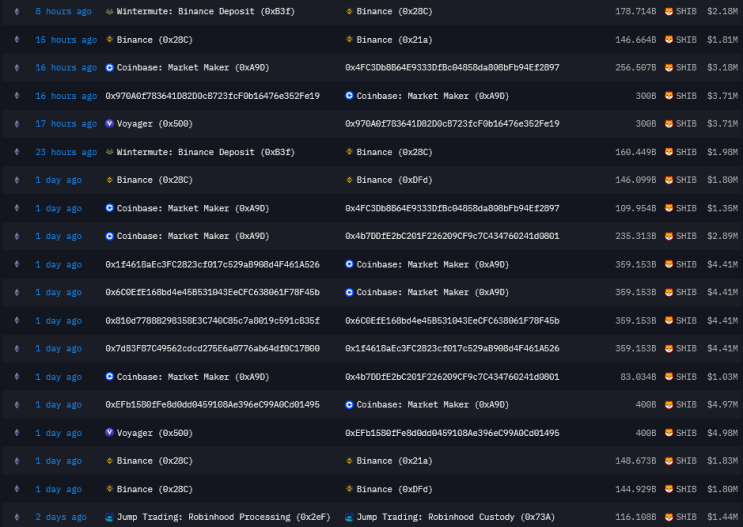Click the Binance logo next to Binance (0xDFd) in the 146.099B row
Image resolution: width=743 pixels, height=527 pixels.
tap(349, 180)
